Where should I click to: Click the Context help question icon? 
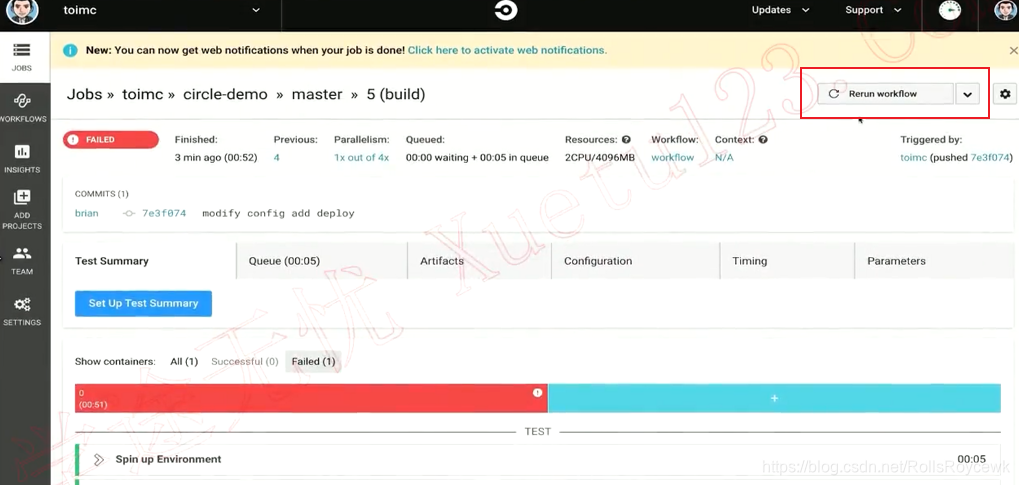763,139
